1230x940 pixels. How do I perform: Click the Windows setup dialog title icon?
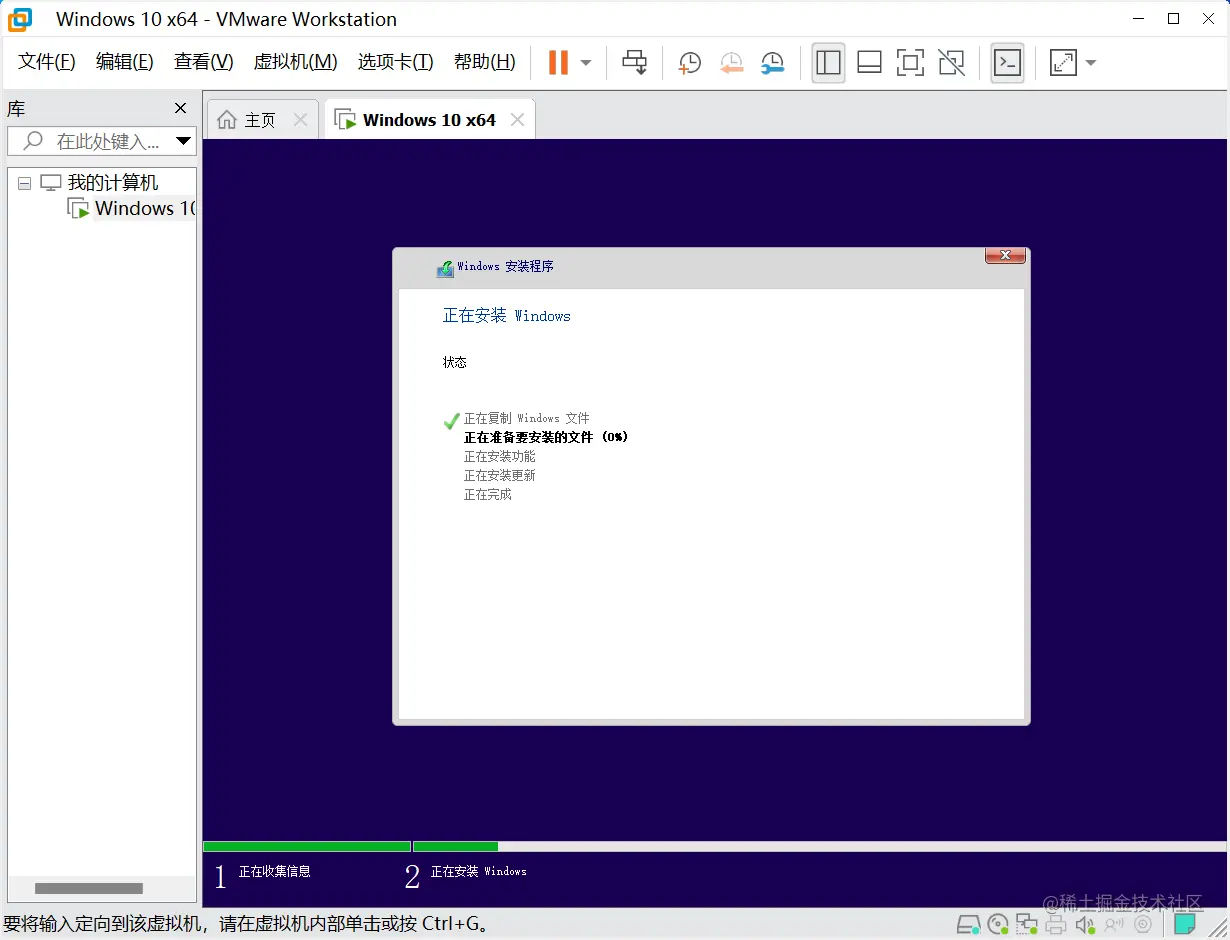[x=445, y=268]
